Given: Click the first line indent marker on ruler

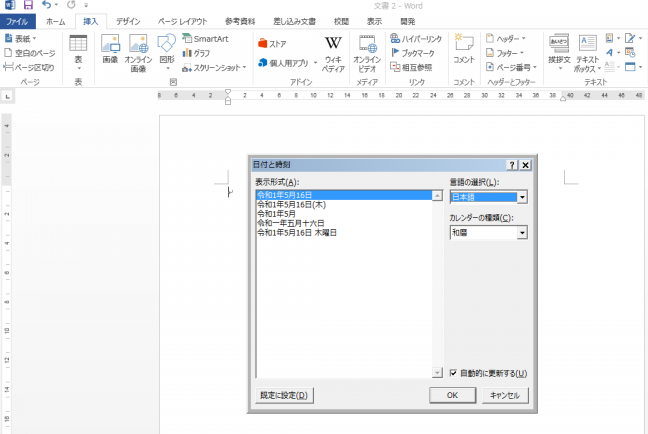Looking at the screenshot, I should pyautogui.click(x=228, y=92).
